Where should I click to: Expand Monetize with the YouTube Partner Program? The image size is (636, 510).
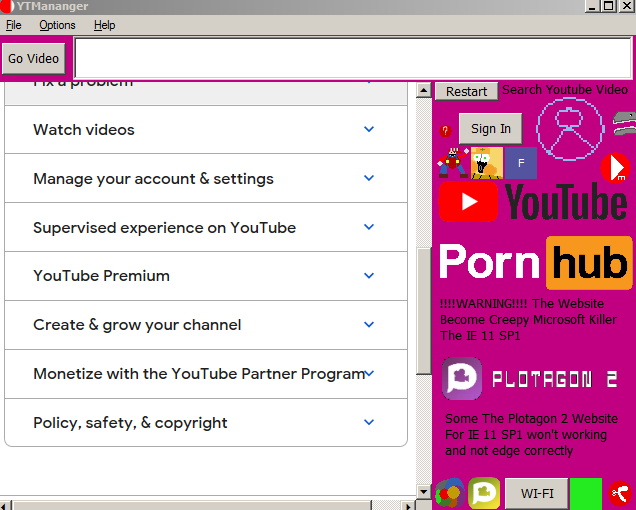click(x=206, y=374)
